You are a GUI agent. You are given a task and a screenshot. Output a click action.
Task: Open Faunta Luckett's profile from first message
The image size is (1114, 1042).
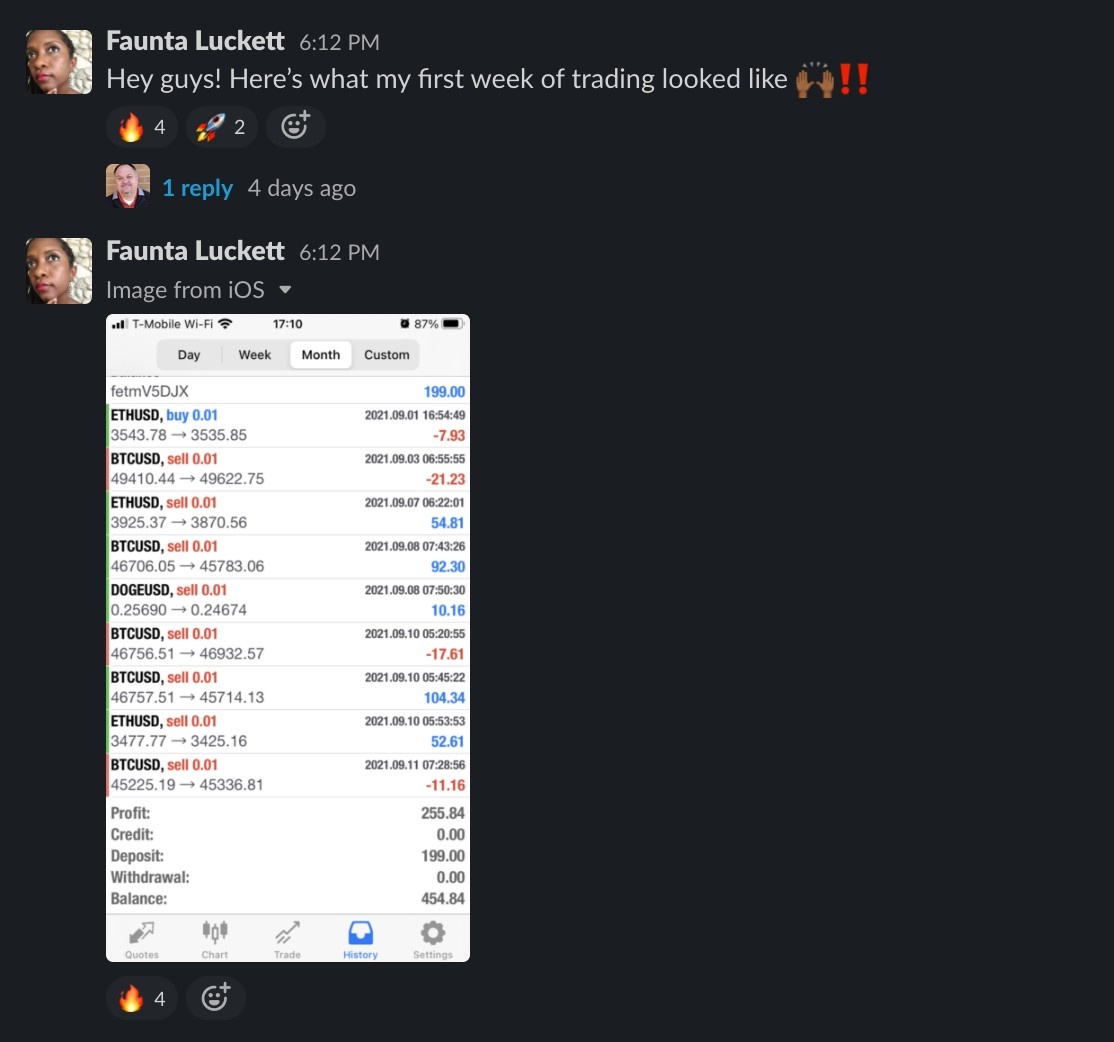[x=195, y=41]
